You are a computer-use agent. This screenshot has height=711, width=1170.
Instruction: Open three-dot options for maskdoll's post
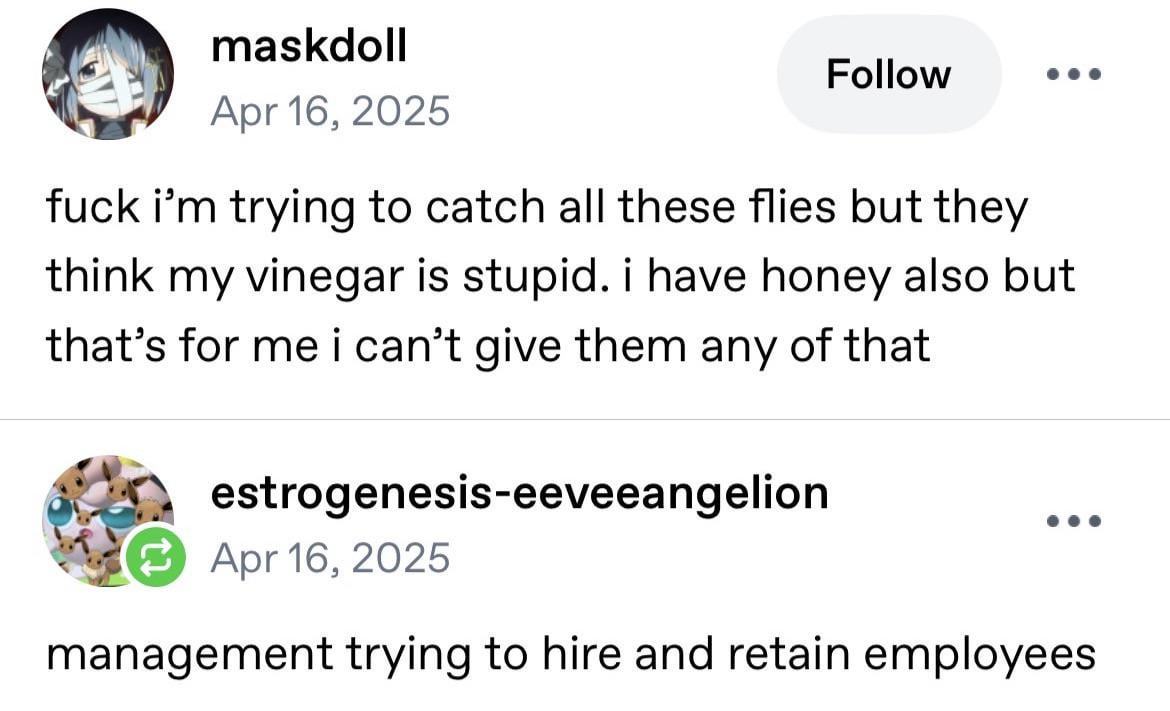point(1073,74)
